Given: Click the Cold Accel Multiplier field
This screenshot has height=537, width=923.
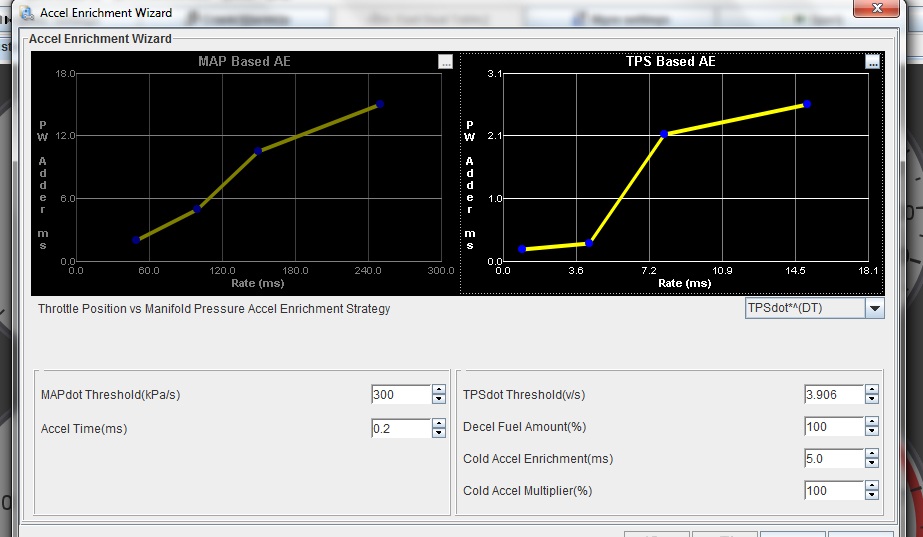Looking at the screenshot, I should (834, 490).
